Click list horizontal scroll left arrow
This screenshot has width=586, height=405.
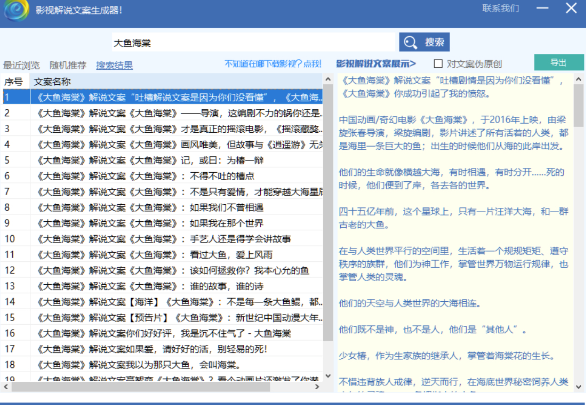coord(5,387)
